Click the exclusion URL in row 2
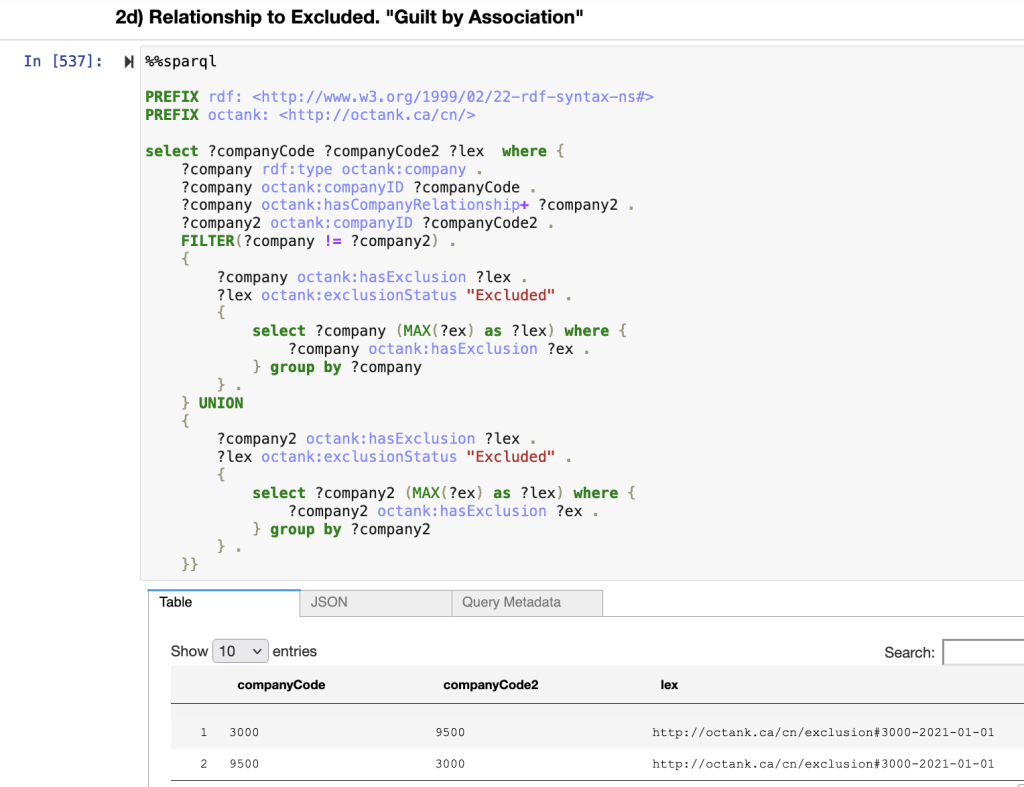This screenshot has height=787, width=1024. pyautogui.click(x=822, y=765)
